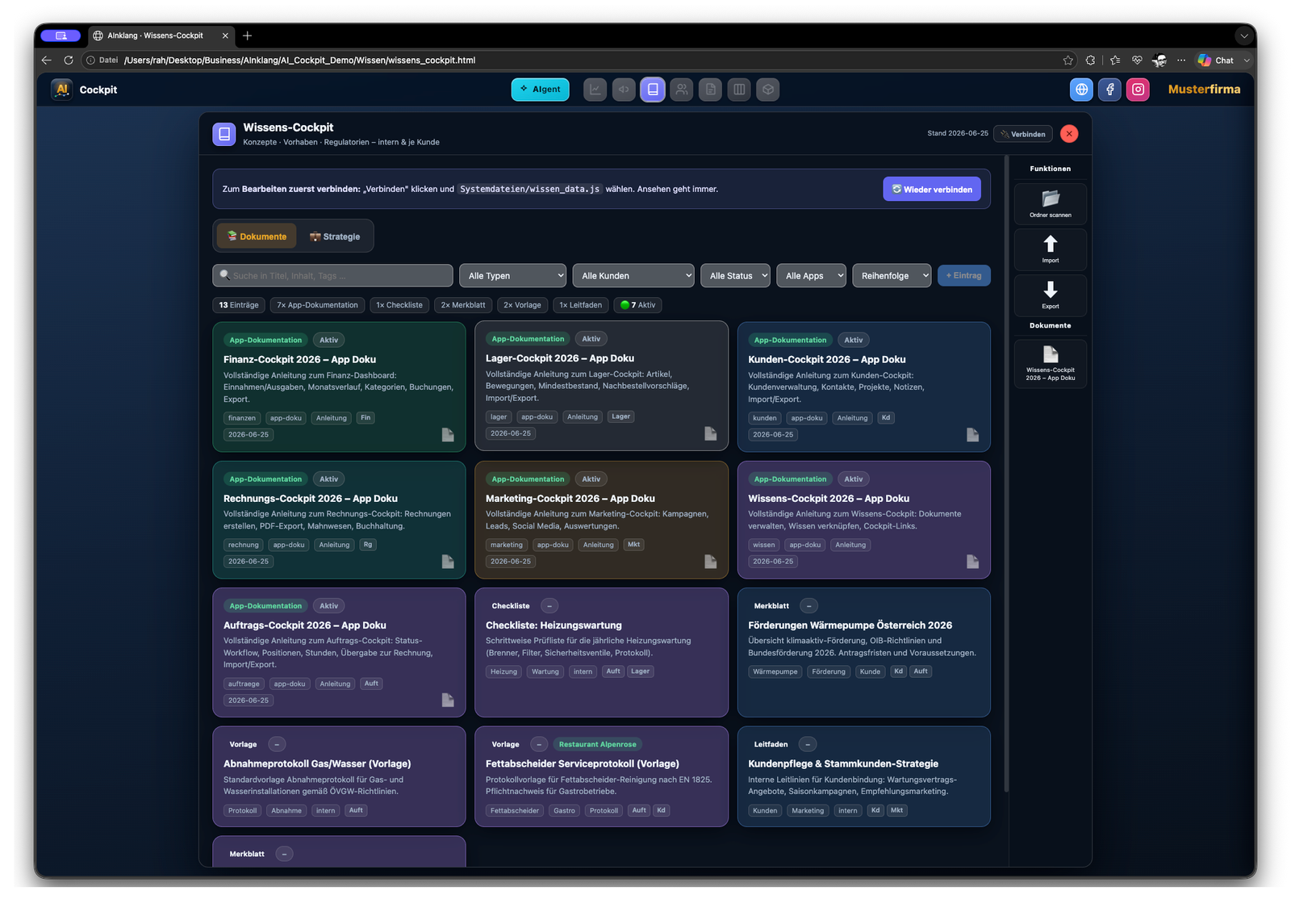Screen dimensions: 1291x924
Task: Select the highlighted book (Wissen) toolbar icon
Action: point(653,90)
